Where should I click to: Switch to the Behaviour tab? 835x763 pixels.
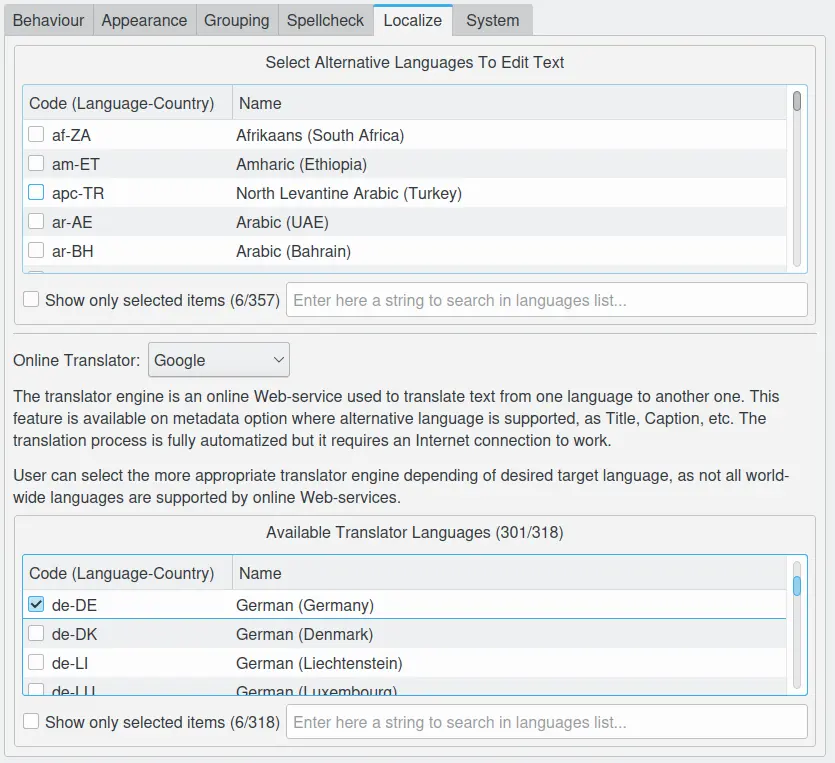(48, 20)
